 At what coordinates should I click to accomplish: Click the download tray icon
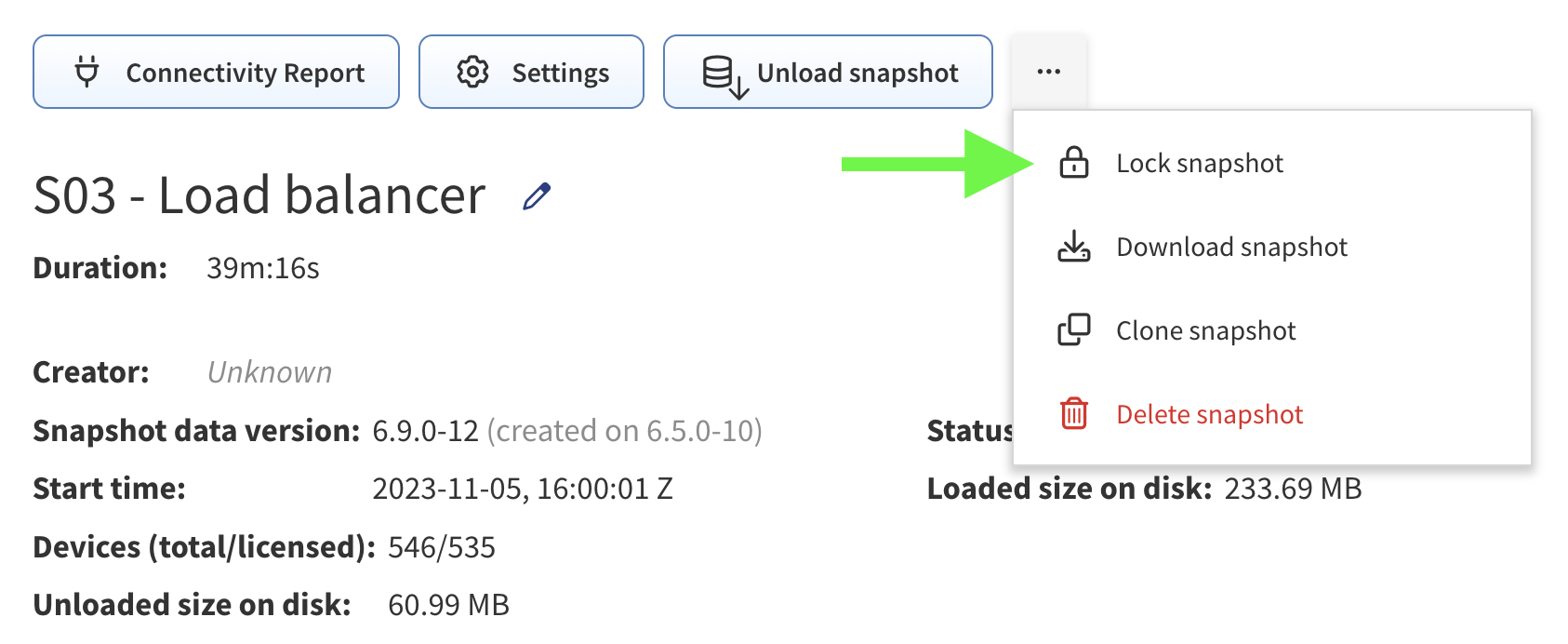pyautogui.click(x=1074, y=247)
